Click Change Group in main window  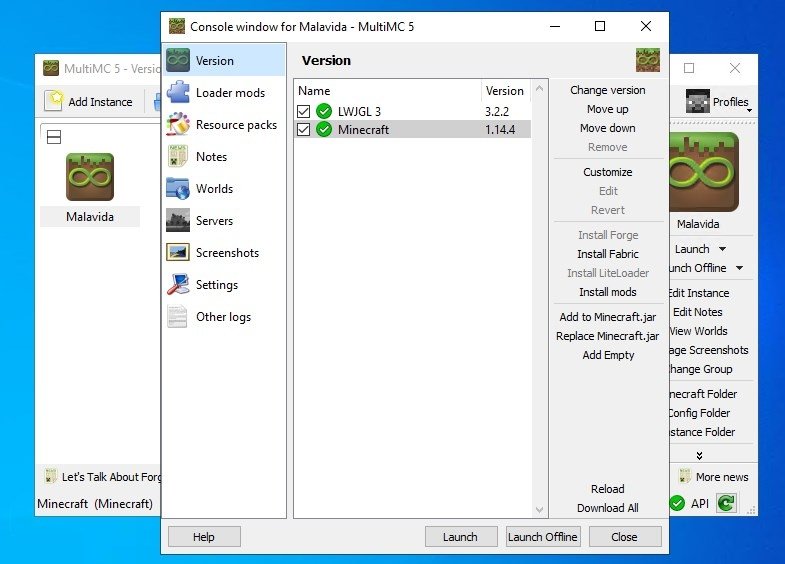701,369
